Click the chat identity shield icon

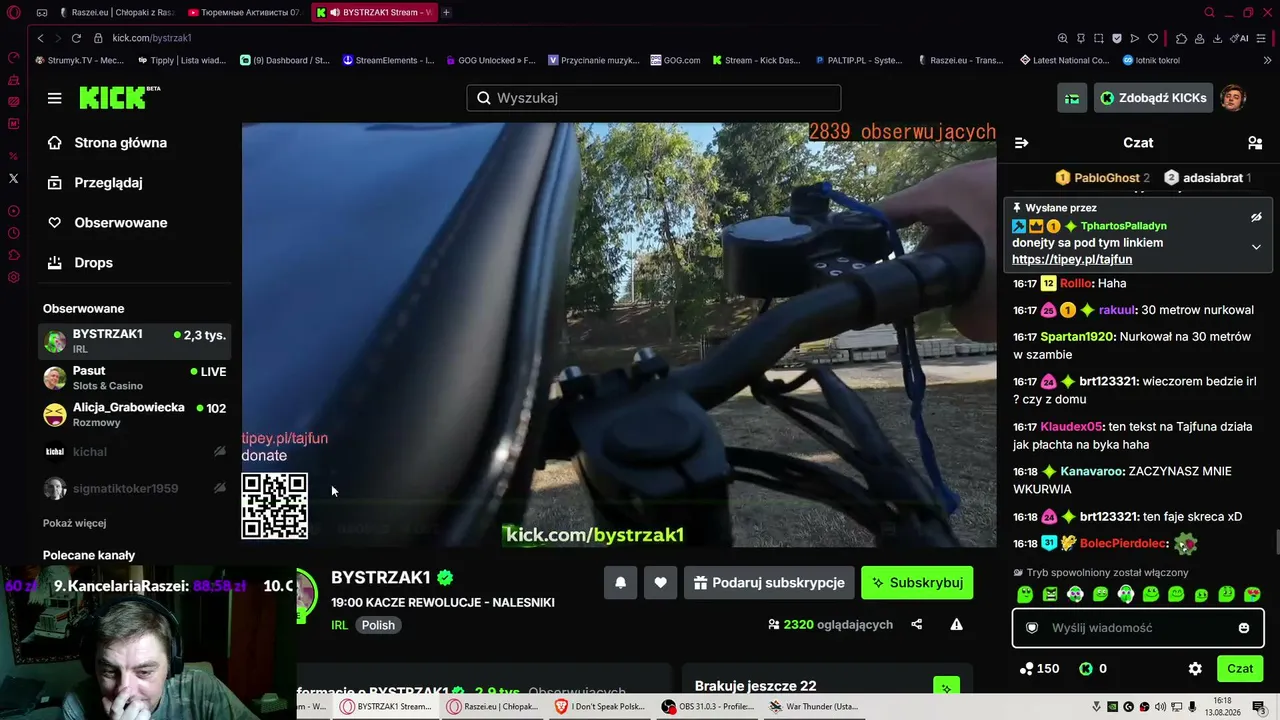pyautogui.click(x=1032, y=628)
